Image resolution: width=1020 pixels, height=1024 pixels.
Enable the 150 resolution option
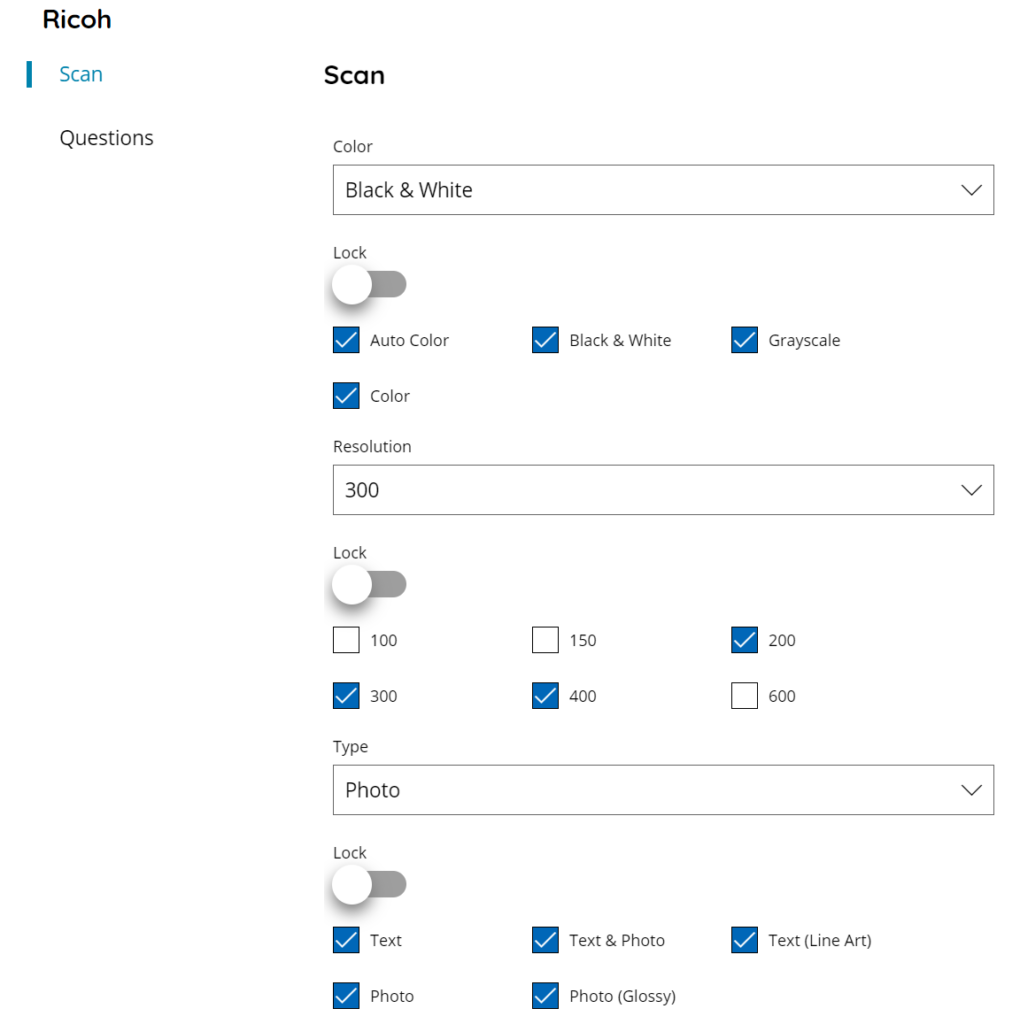tap(545, 640)
